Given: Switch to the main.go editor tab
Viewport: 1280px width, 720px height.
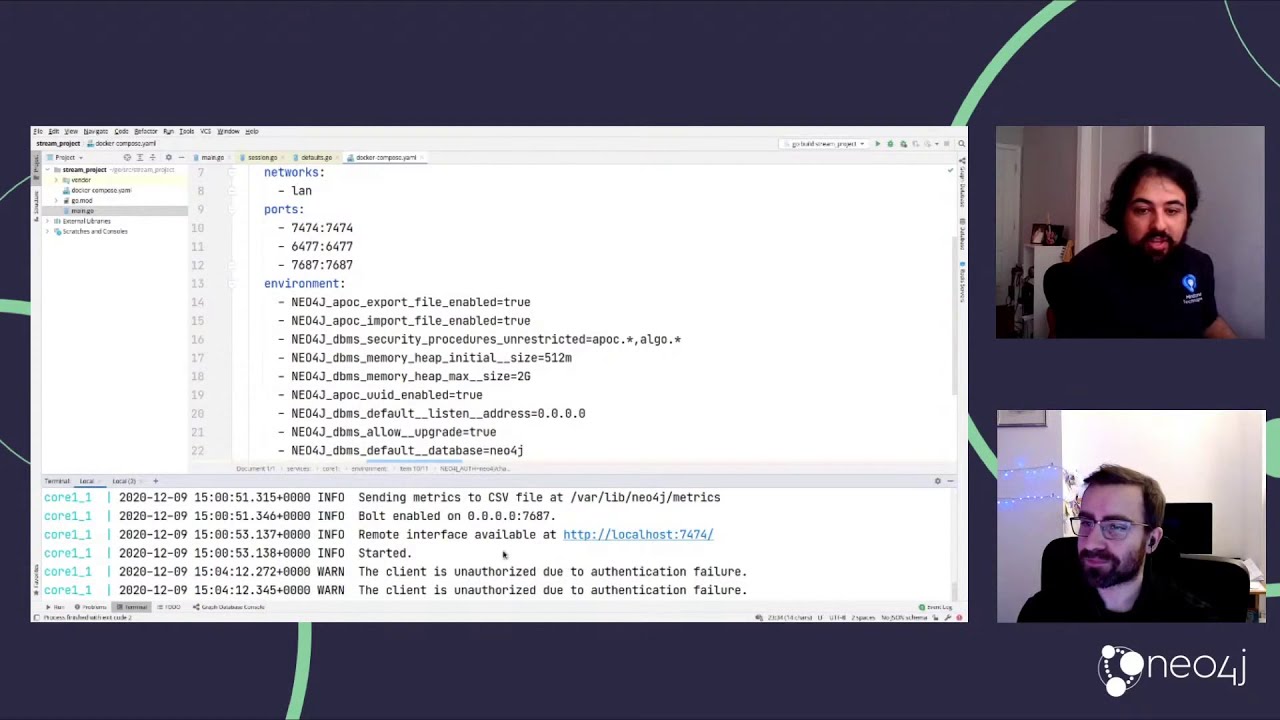Looking at the screenshot, I should [x=212, y=157].
